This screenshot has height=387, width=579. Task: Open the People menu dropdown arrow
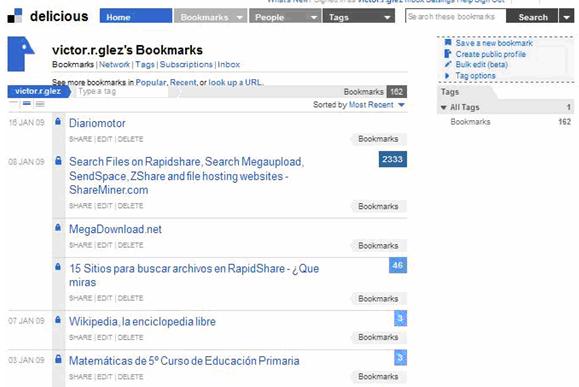coord(314,17)
